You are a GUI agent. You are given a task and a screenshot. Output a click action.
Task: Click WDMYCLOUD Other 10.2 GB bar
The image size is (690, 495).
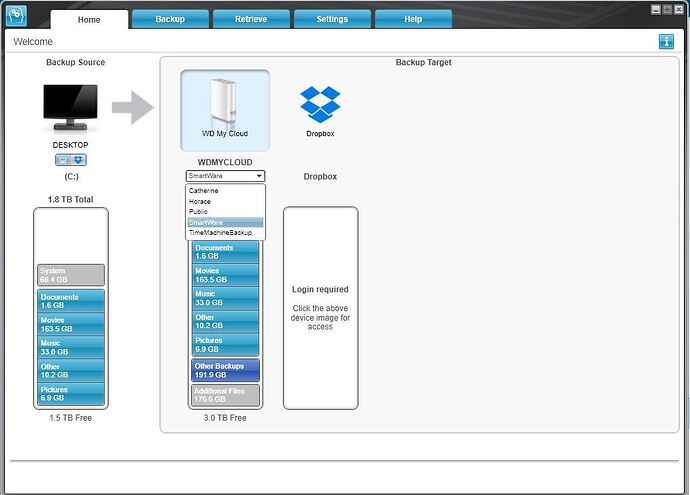coord(225,321)
